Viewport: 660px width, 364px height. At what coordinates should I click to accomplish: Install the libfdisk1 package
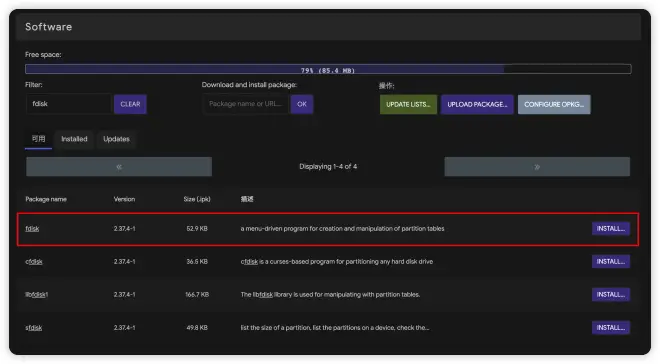(611, 295)
